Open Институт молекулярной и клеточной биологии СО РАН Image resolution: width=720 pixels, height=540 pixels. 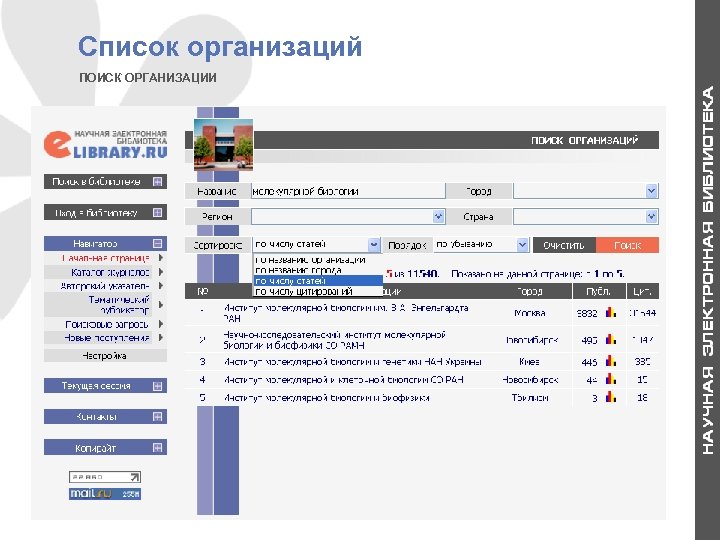(343, 380)
